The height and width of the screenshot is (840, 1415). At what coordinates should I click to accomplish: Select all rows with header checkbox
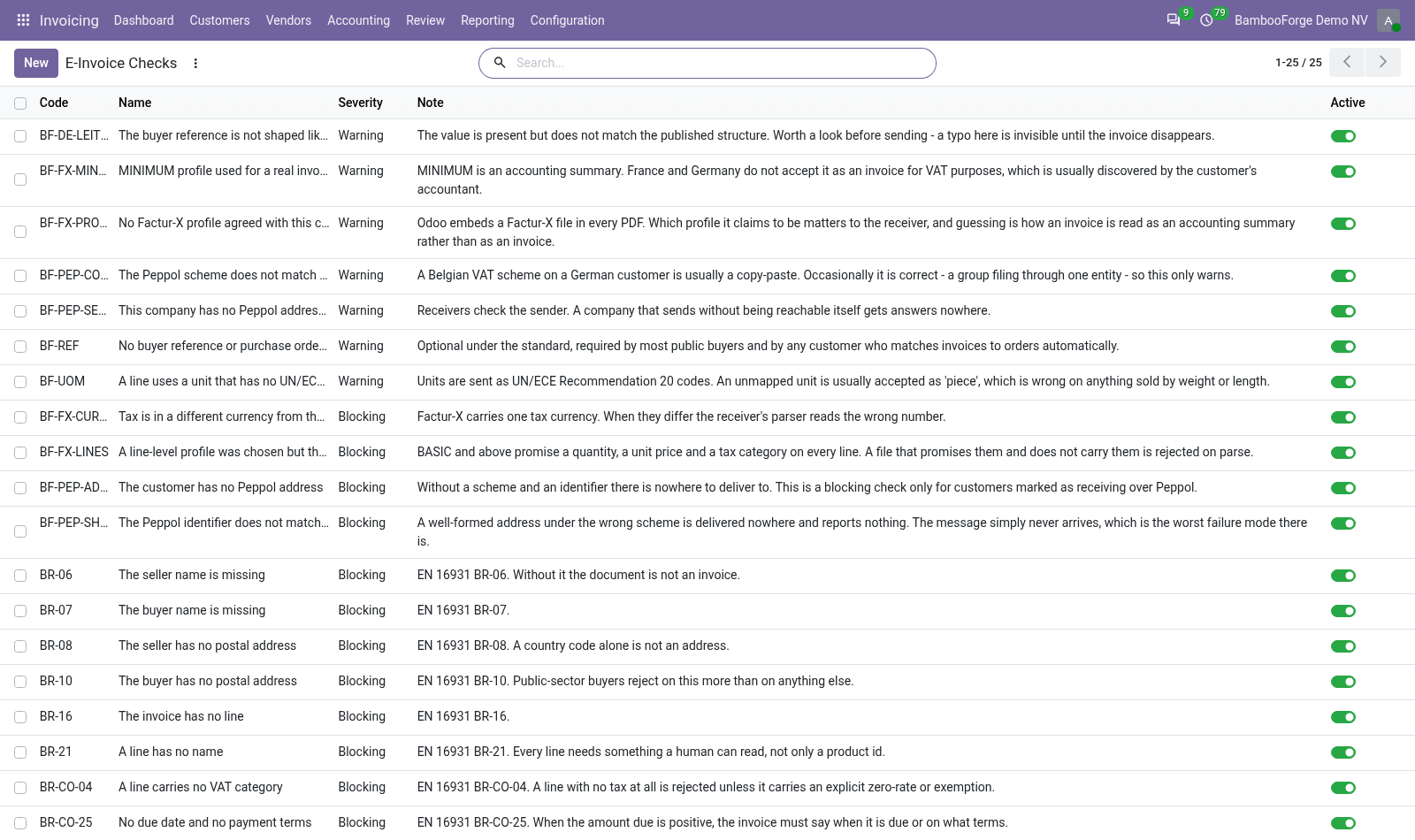(20, 103)
